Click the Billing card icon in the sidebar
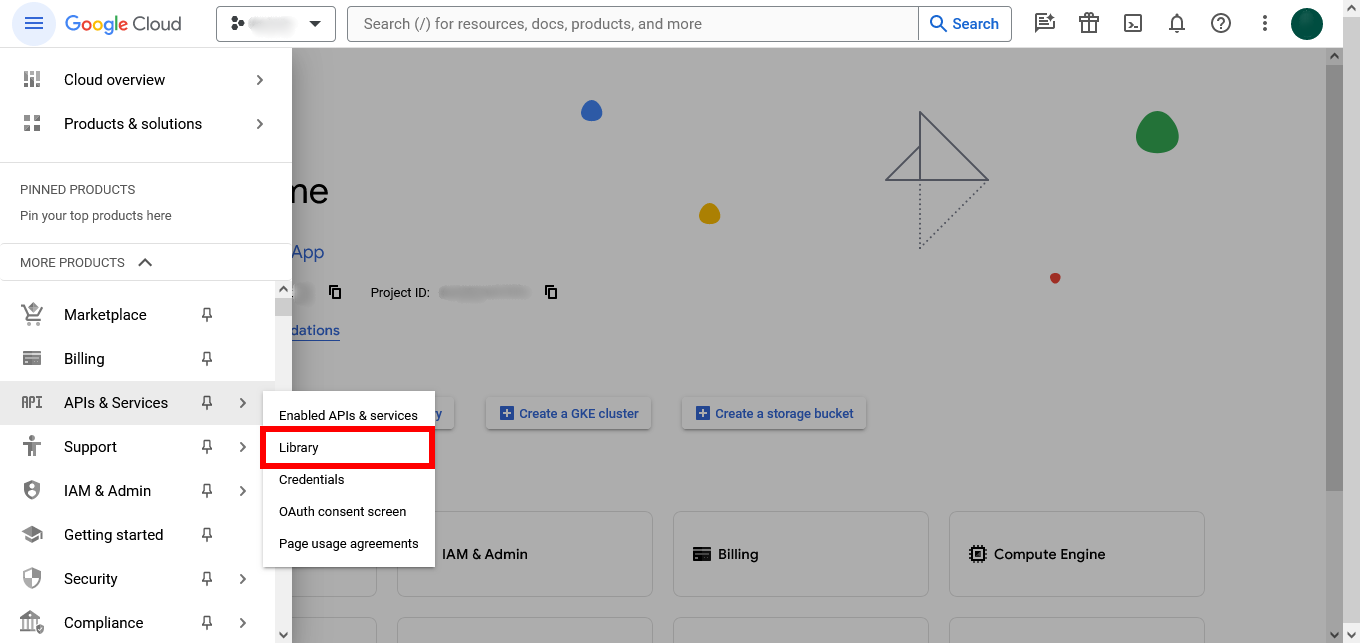Viewport: 1360px width, 643px height. point(32,359)
